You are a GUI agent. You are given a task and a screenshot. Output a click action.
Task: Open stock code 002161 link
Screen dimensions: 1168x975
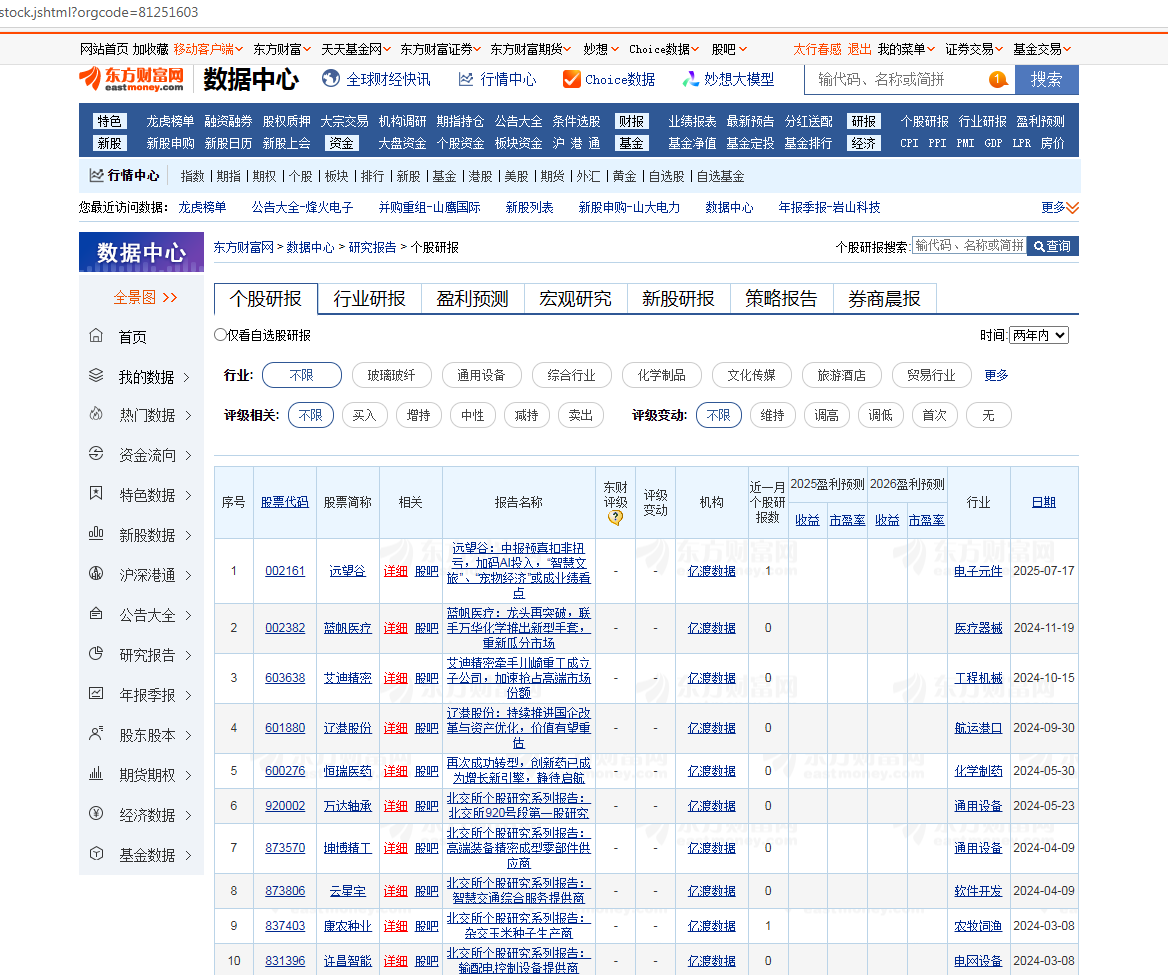pyautogui.click(x=285, y=571)
